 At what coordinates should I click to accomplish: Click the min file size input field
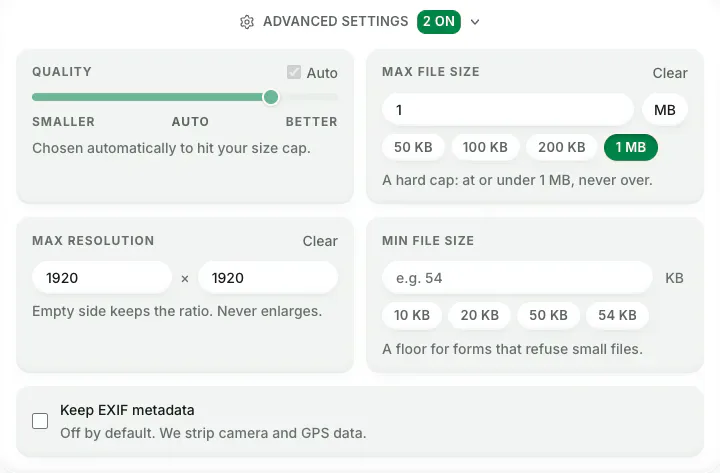click(517, 278)
